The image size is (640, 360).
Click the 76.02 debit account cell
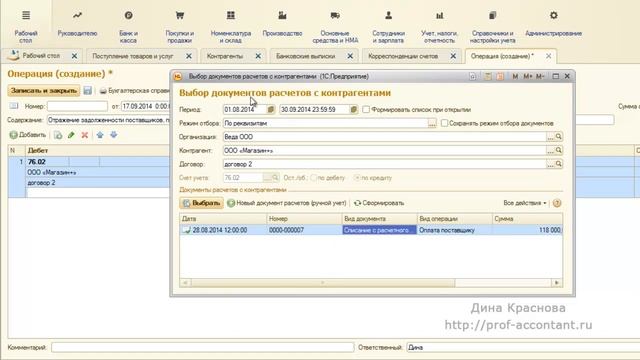47,162
